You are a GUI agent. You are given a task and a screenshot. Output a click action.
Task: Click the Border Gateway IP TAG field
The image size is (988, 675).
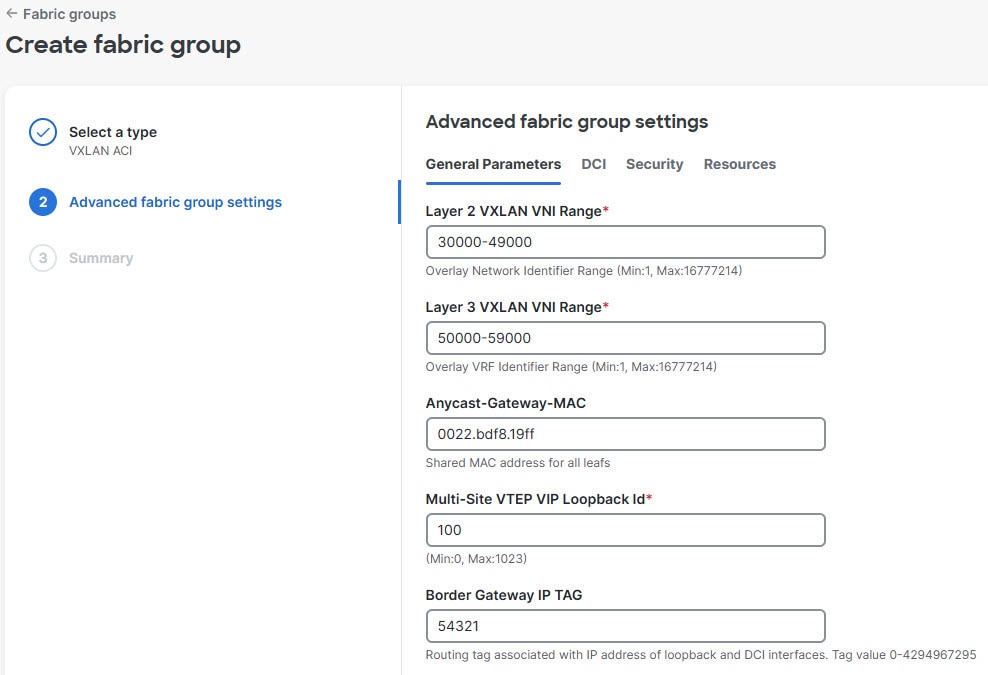coord(625,626)
